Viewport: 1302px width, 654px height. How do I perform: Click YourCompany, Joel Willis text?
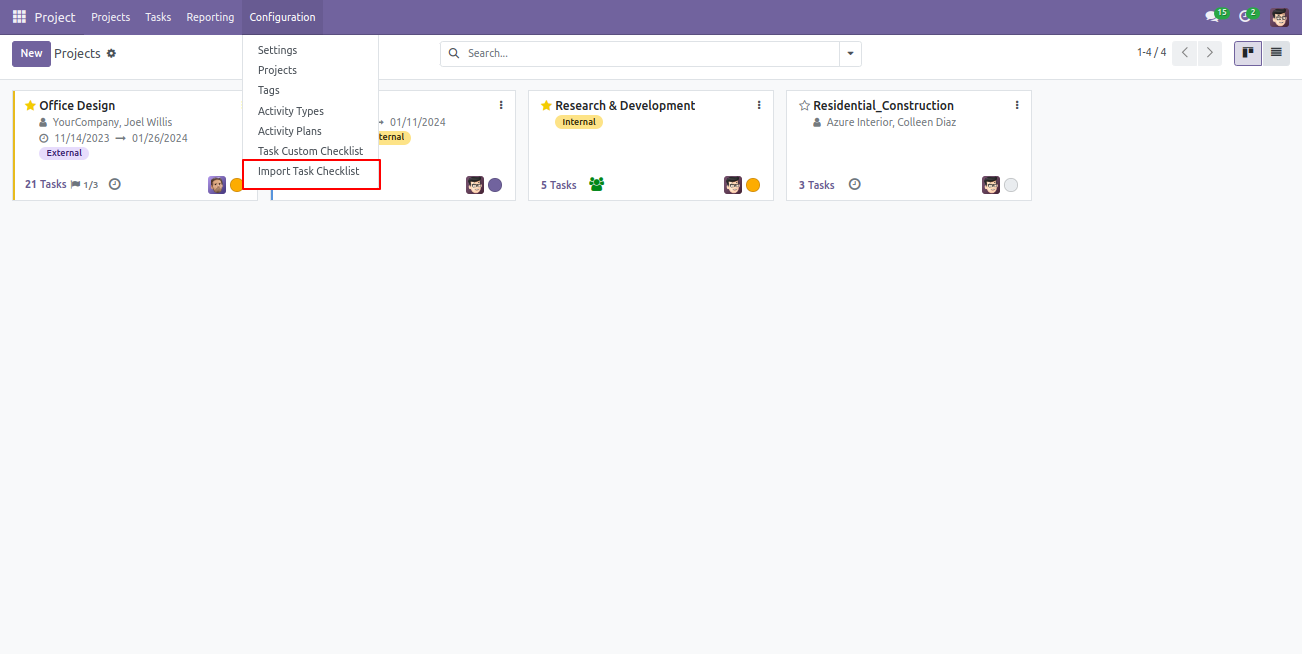coord(112,122)
